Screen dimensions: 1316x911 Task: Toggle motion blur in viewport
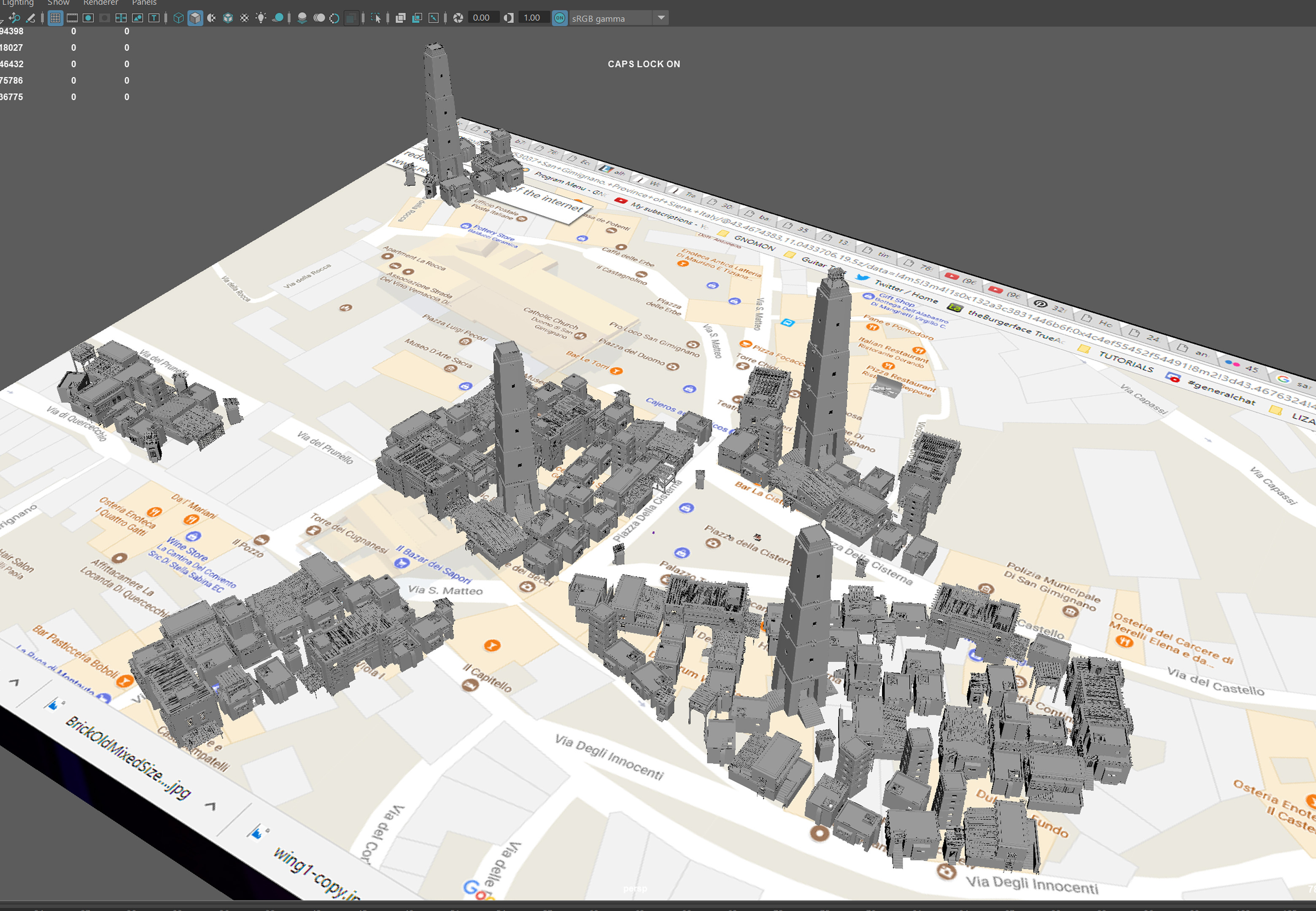[319, 18]
